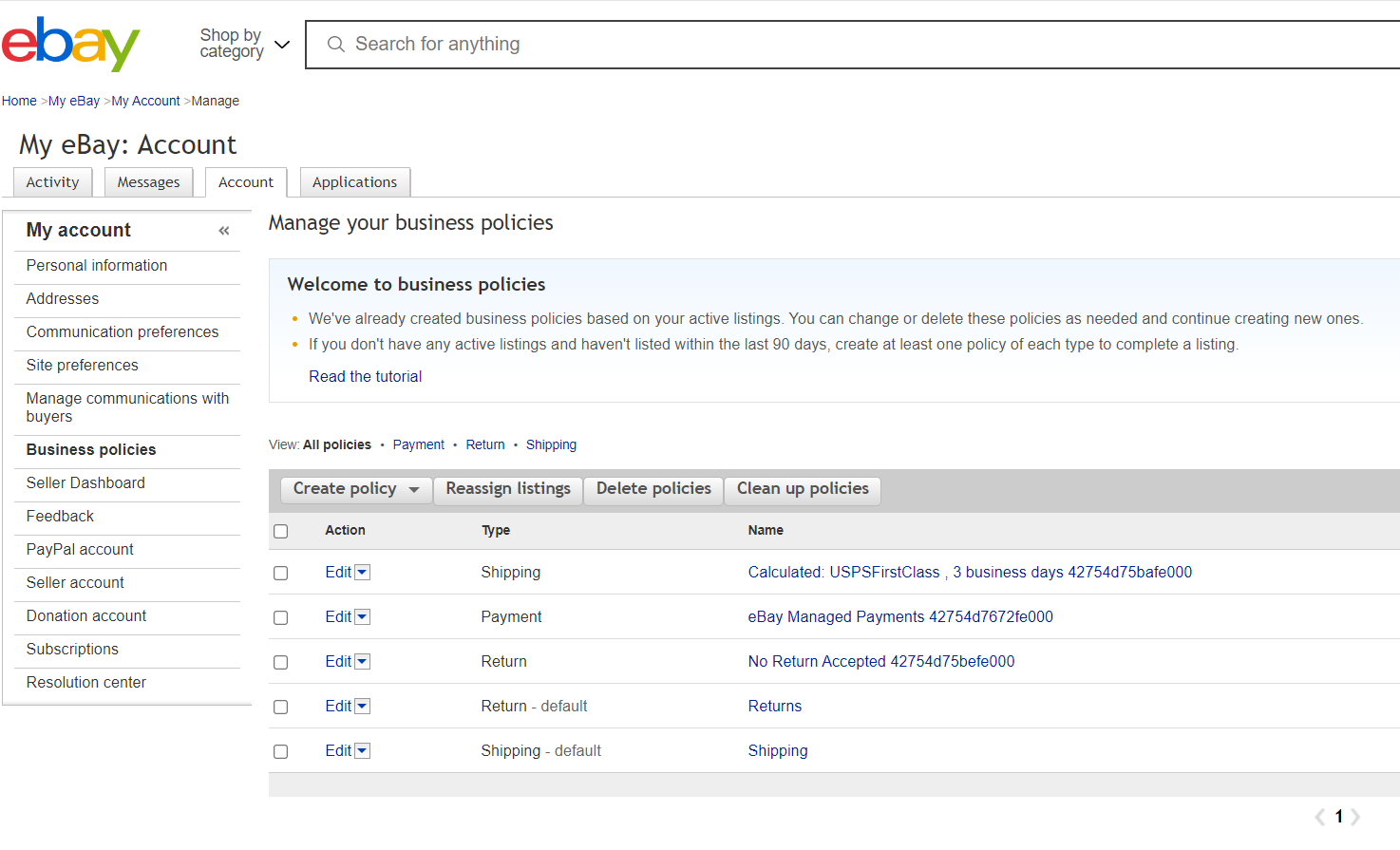
Task: Check the Calculated USPSFirstClass shipping policy row
Action: tap(280, 573)
